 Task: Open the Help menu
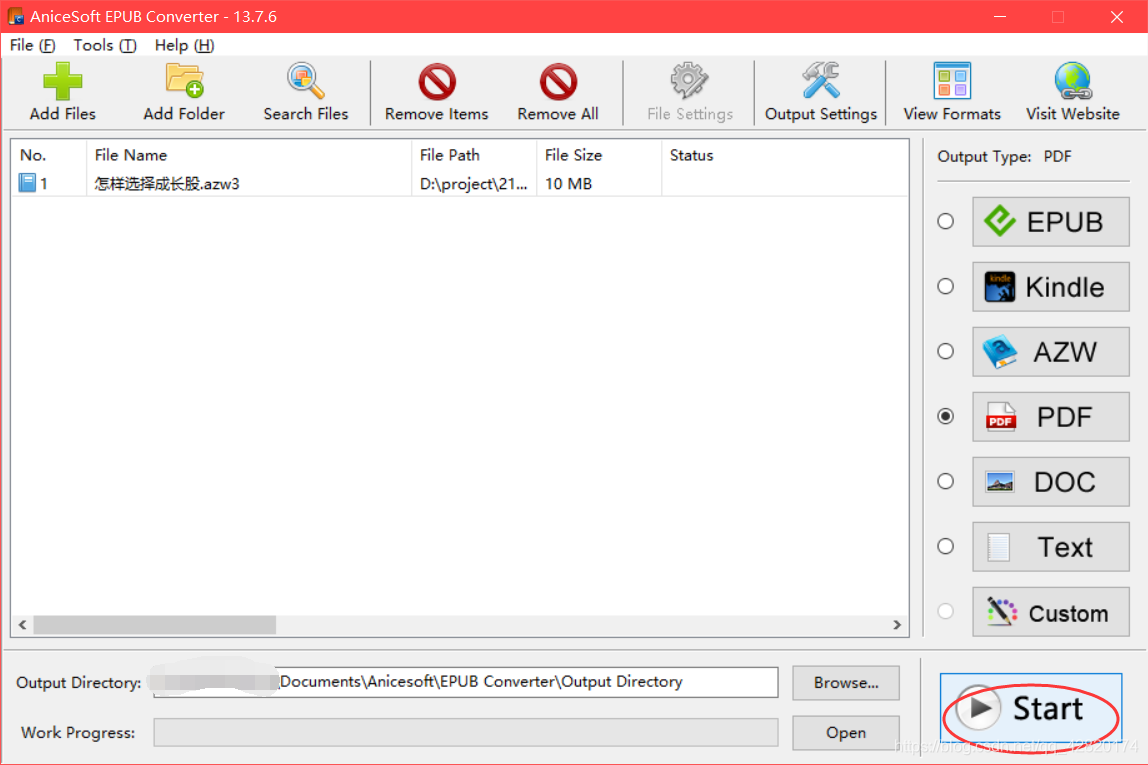coord(184,45)
